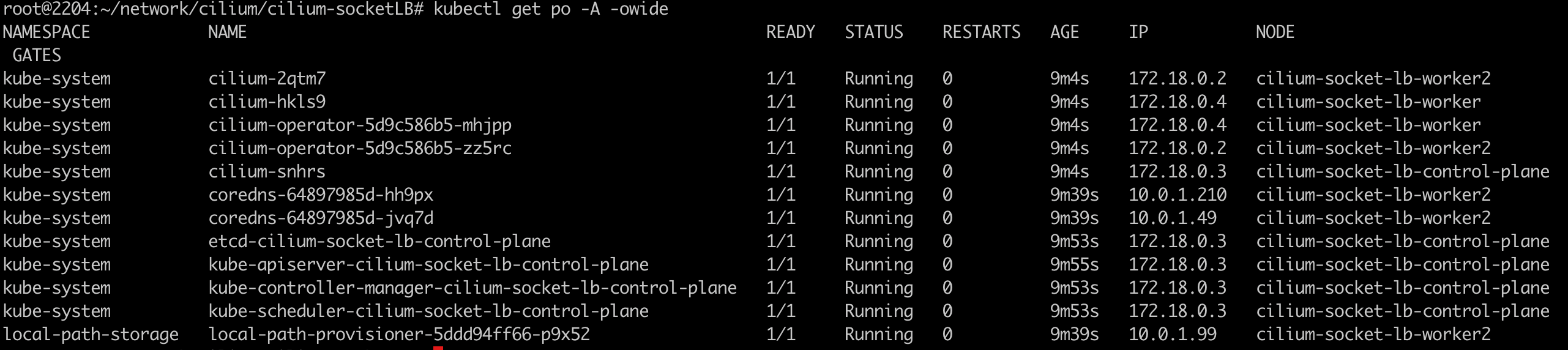Click the IP address 10.0.1.210
Viewport: 1568px width, 350px height.
(1178, 195)
